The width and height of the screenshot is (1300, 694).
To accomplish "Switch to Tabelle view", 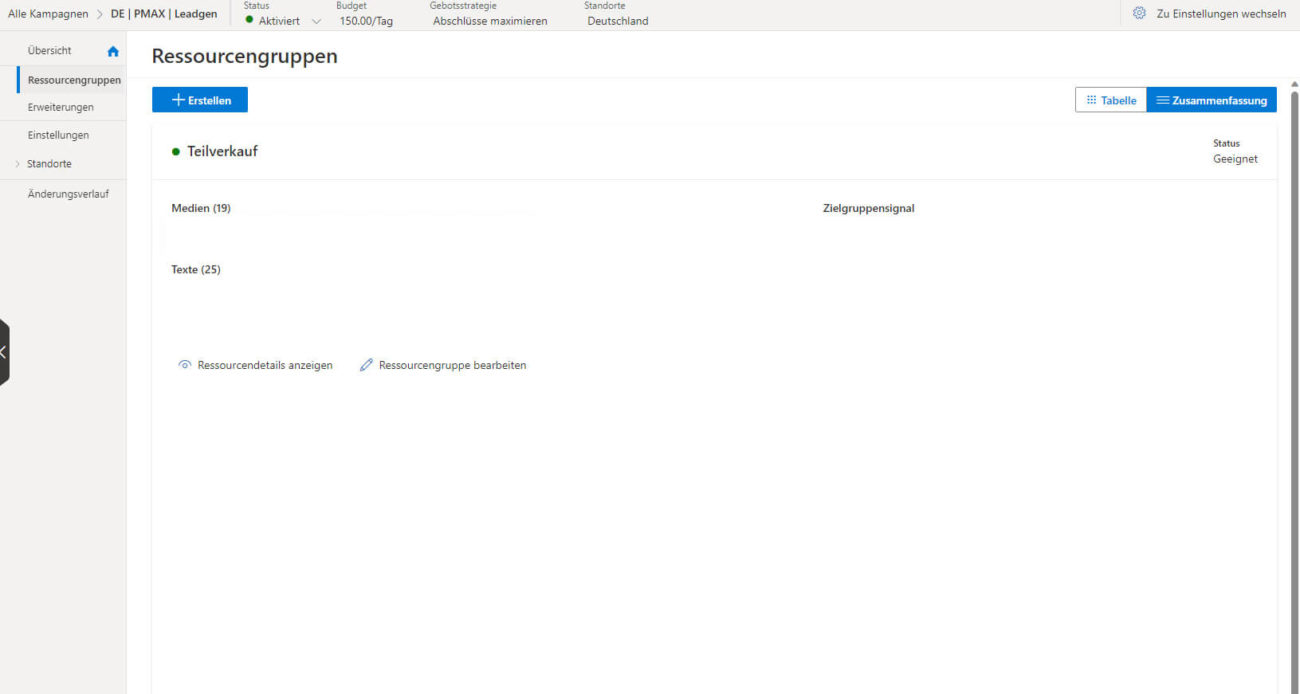I will [1110, 100].
